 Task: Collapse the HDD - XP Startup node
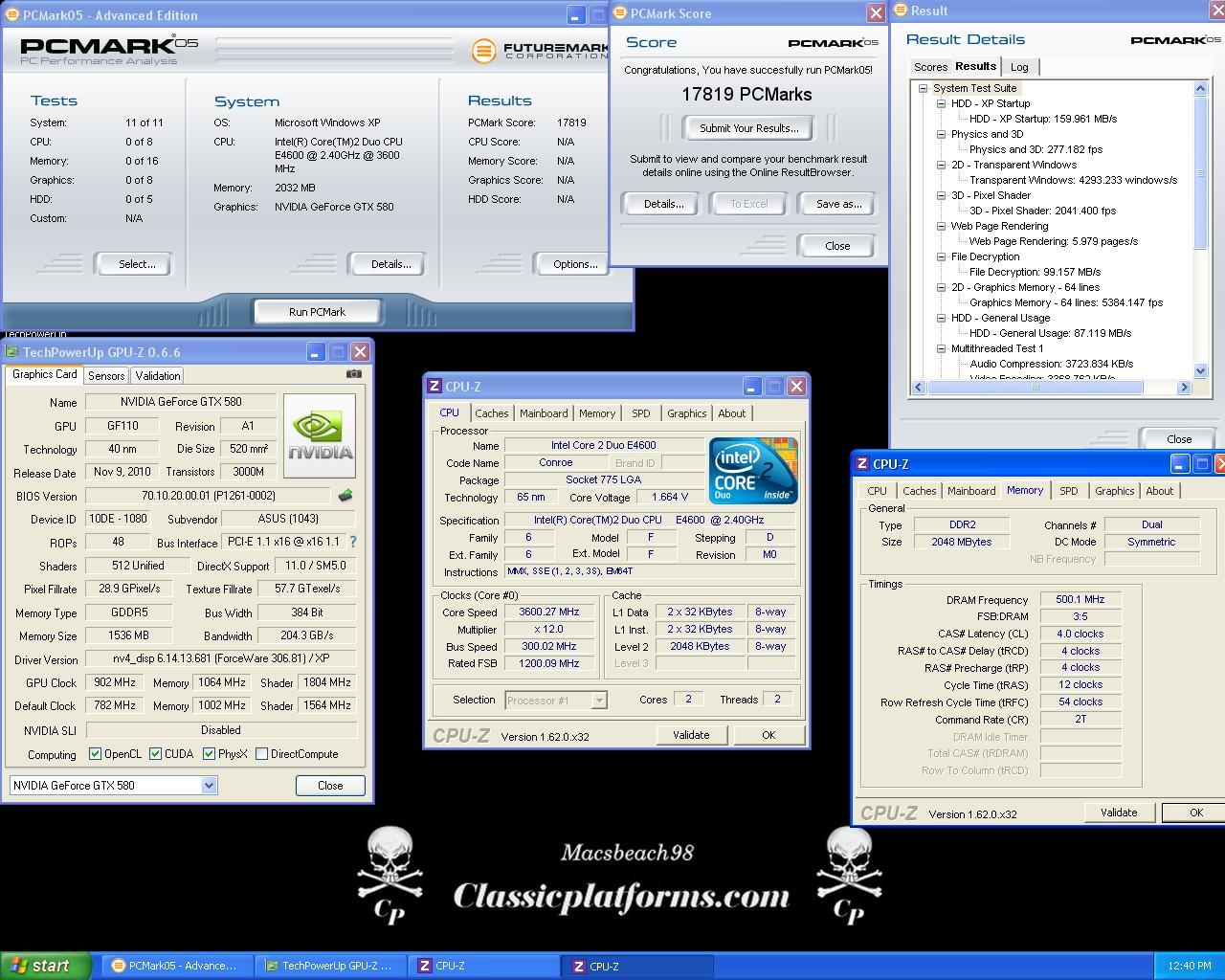941,103
